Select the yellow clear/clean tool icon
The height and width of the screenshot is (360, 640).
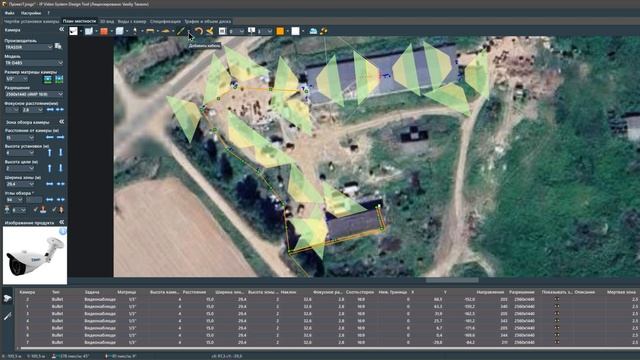click(210, 31)
